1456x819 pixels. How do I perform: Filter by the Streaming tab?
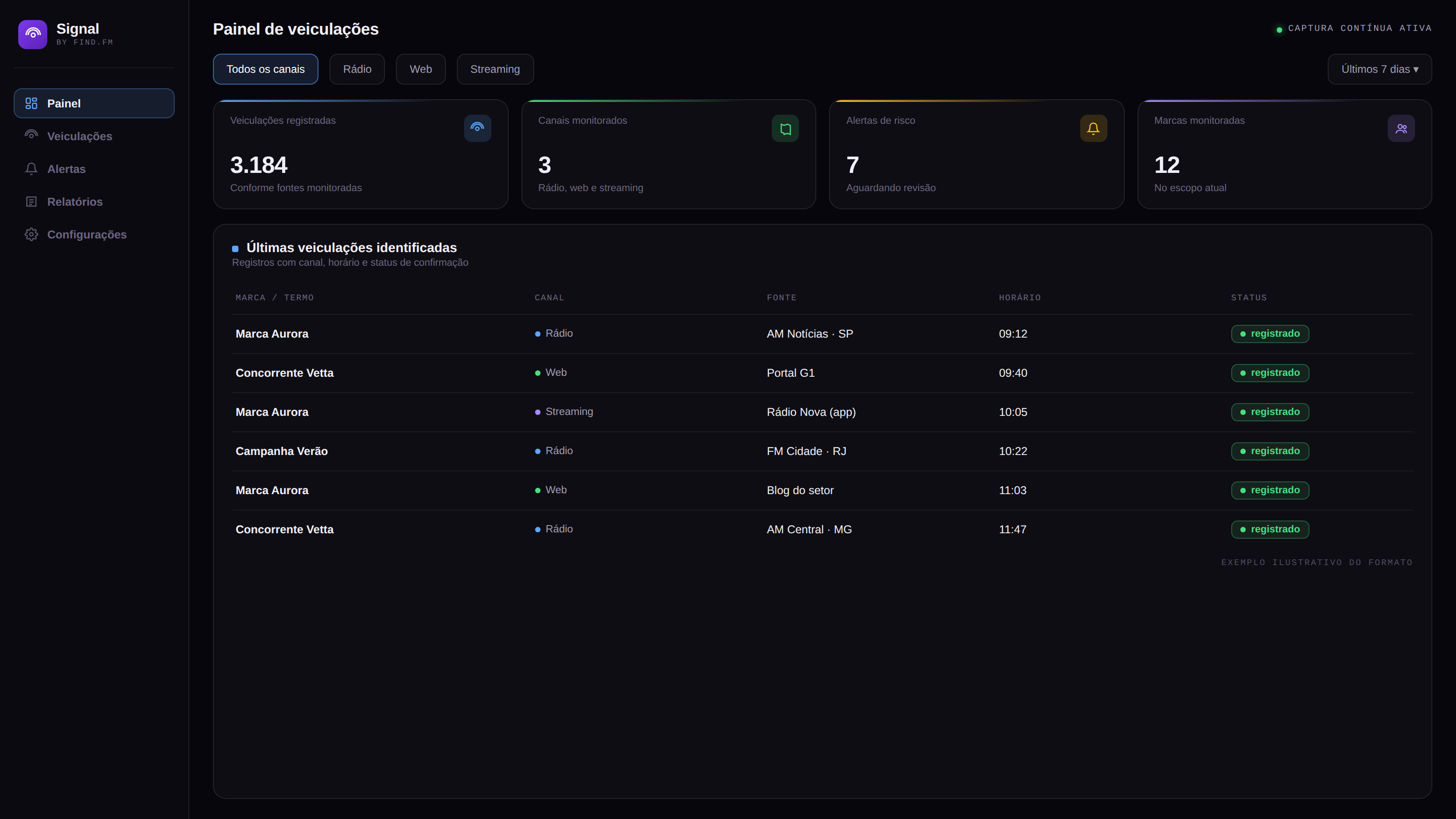(495, 69)
